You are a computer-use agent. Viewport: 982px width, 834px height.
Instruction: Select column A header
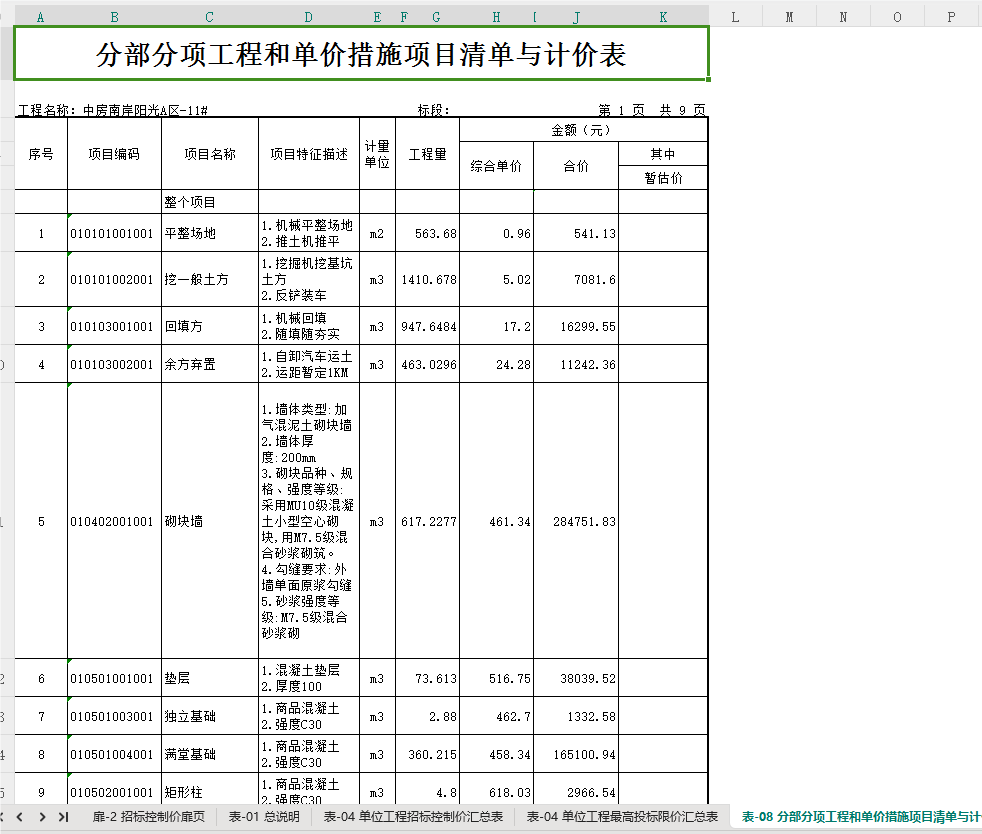coord(41,18)
